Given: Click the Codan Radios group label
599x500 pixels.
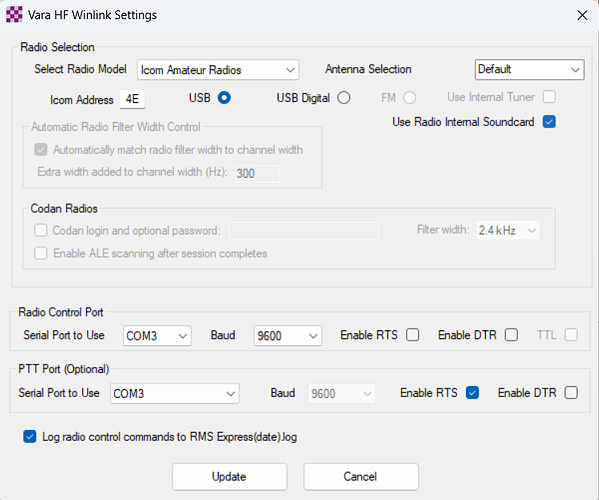Looking at the screenshot, I should [x=64, y=209].
